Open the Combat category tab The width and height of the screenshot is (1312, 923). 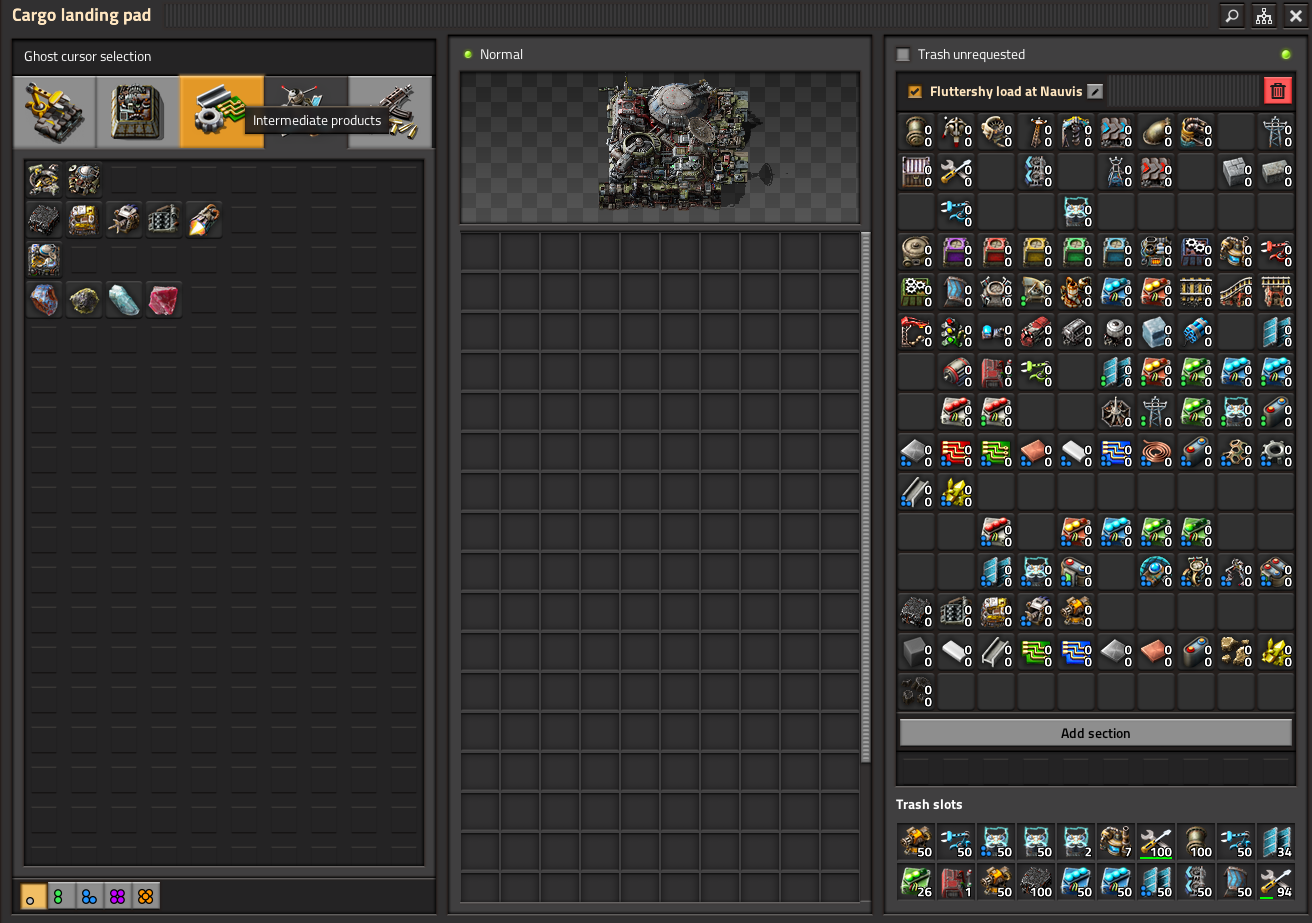point(390,112)
